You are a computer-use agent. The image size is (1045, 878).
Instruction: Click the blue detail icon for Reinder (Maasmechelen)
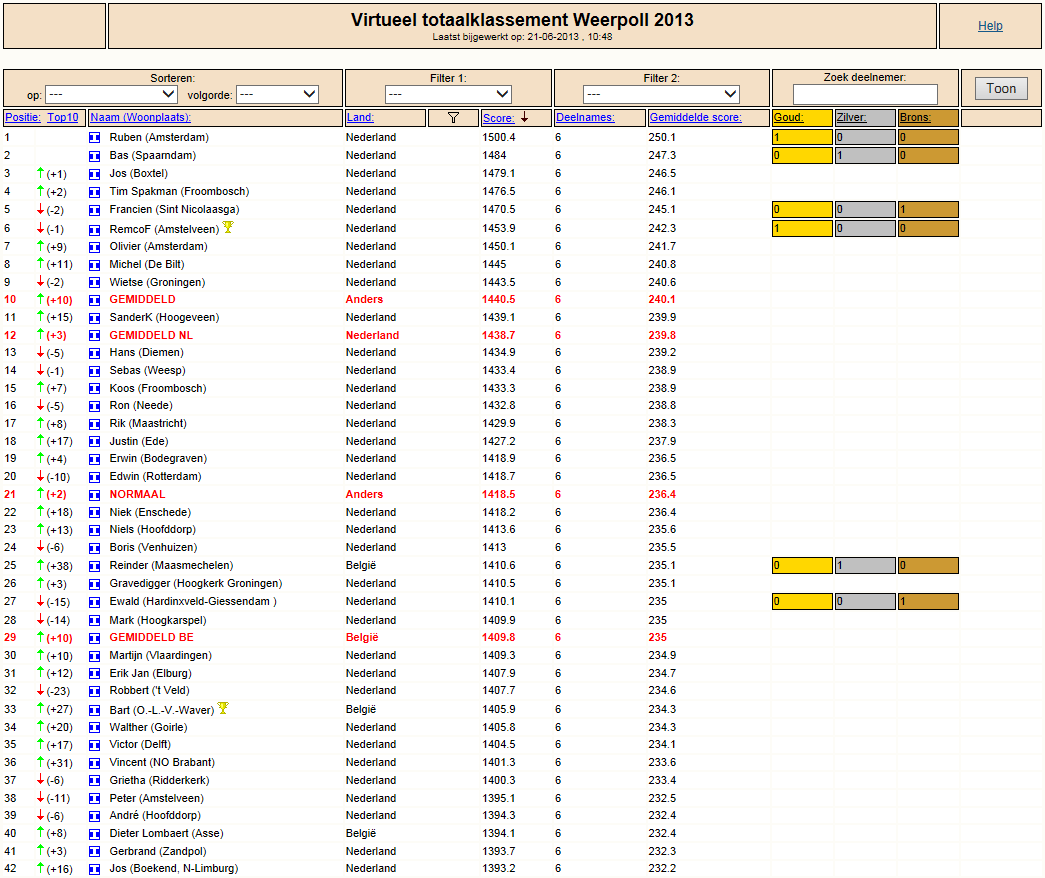pos(95,566)
